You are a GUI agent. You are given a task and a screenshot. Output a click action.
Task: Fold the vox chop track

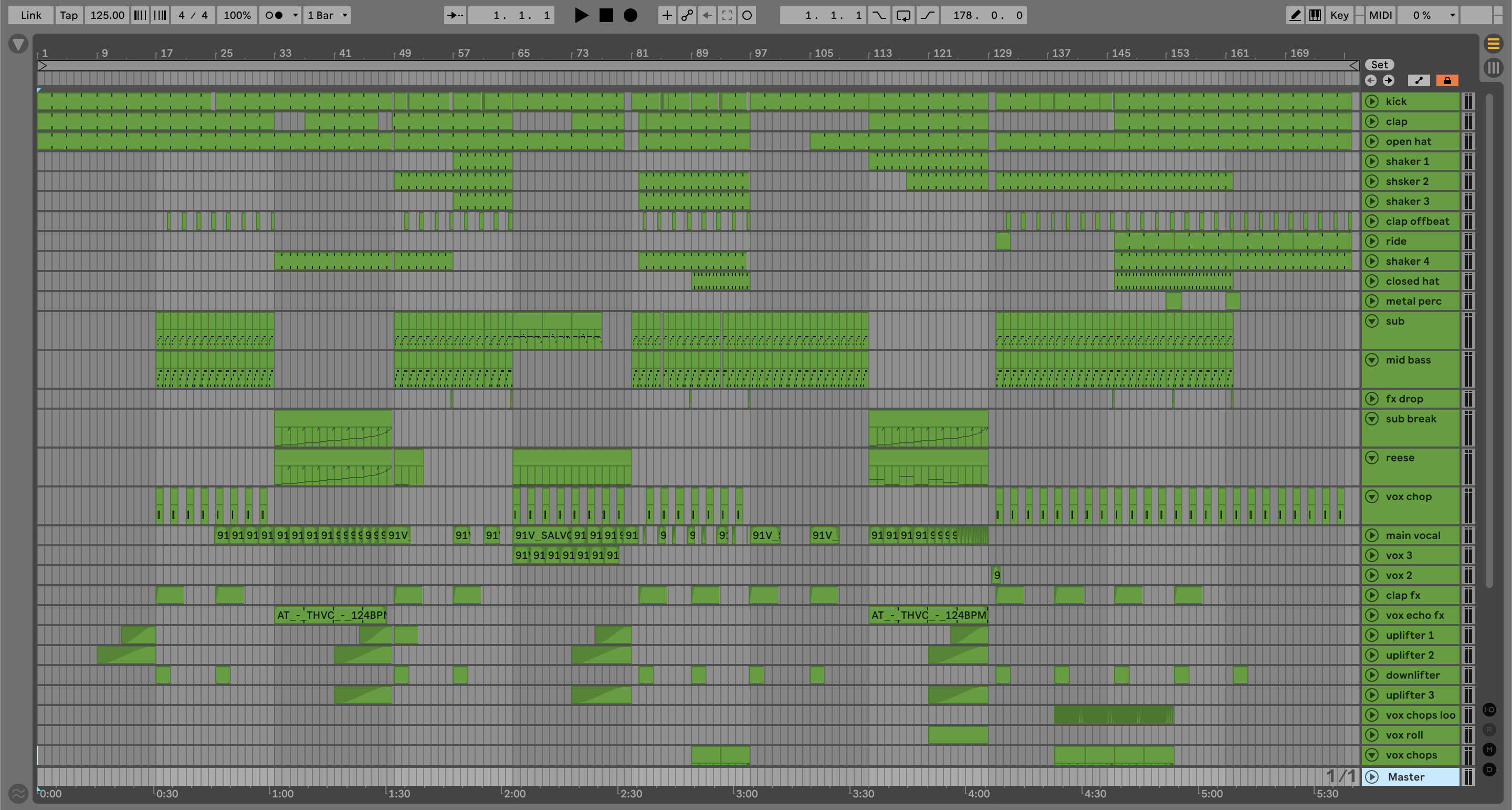point(1372,497)
